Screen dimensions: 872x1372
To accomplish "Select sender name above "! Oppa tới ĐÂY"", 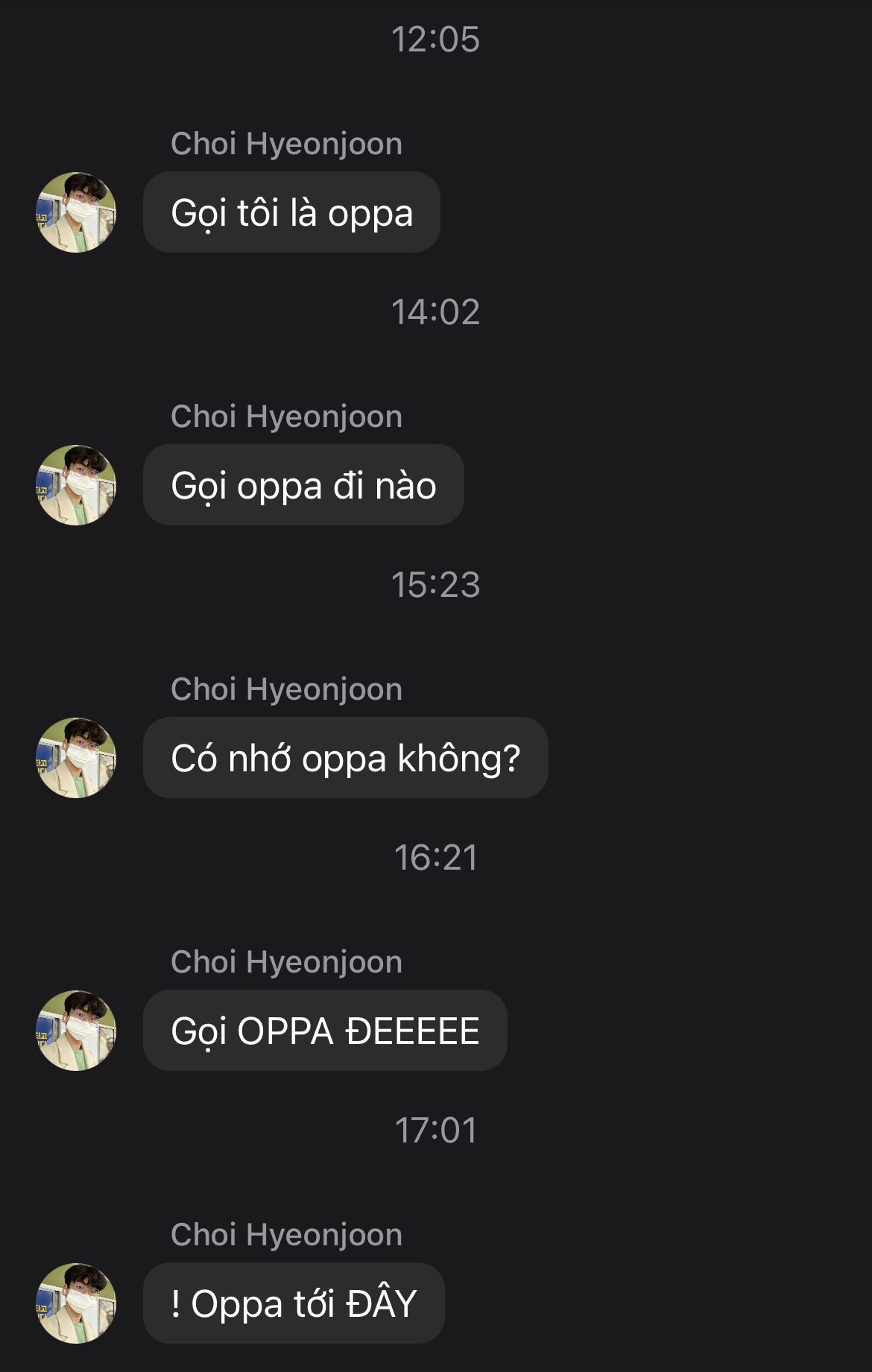I will point(286,1235).
